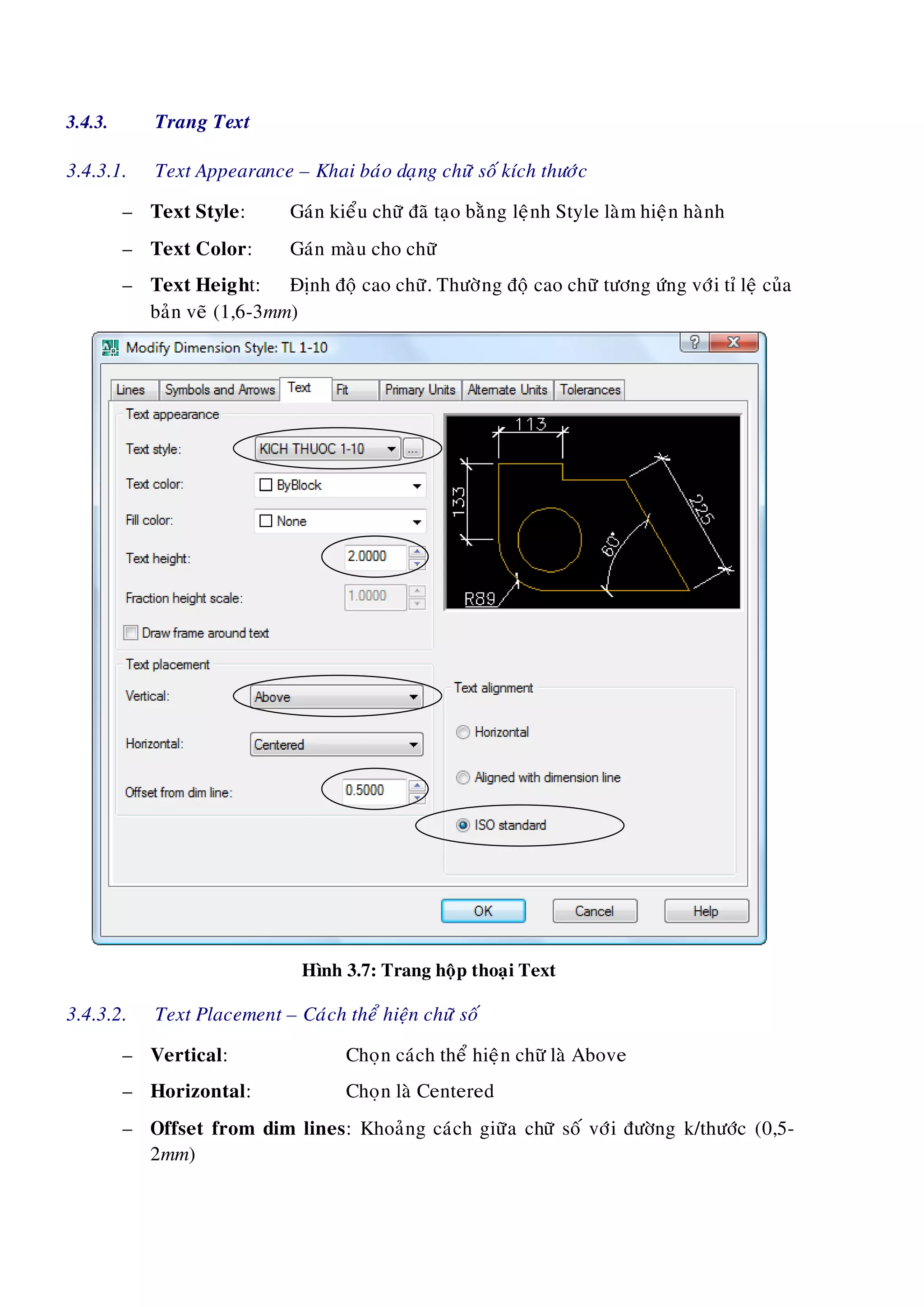The height and width of the screenshot is (1307, 924).
Task: Select Horizontal text alignment radio button
Action: point(463,732)
